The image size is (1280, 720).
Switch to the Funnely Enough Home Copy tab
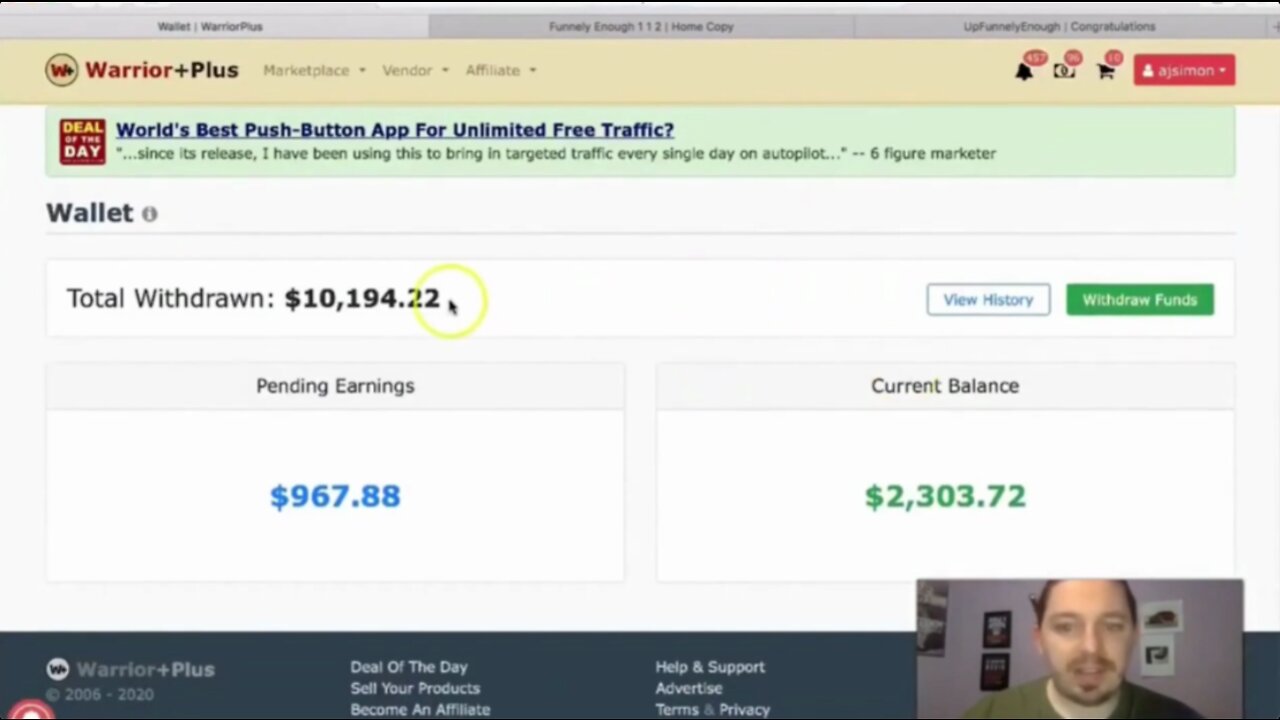tap(641, 26)
